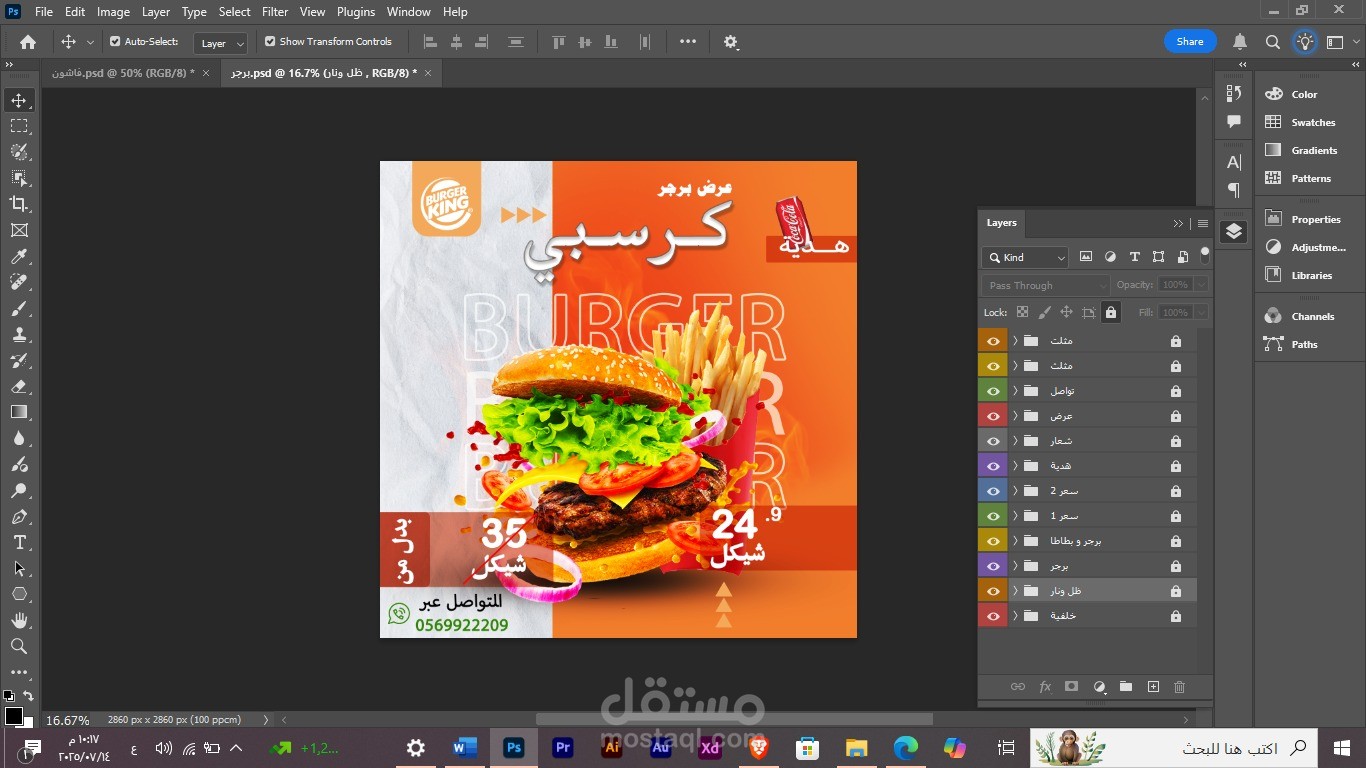Screen dimensions: 1366x768
Task: Select the Zoom tool
Action: pyautogui.click(x=19, y=647)
